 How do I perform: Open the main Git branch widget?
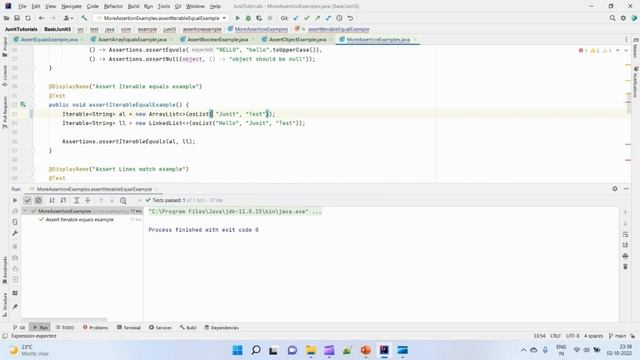pos(617,336)
